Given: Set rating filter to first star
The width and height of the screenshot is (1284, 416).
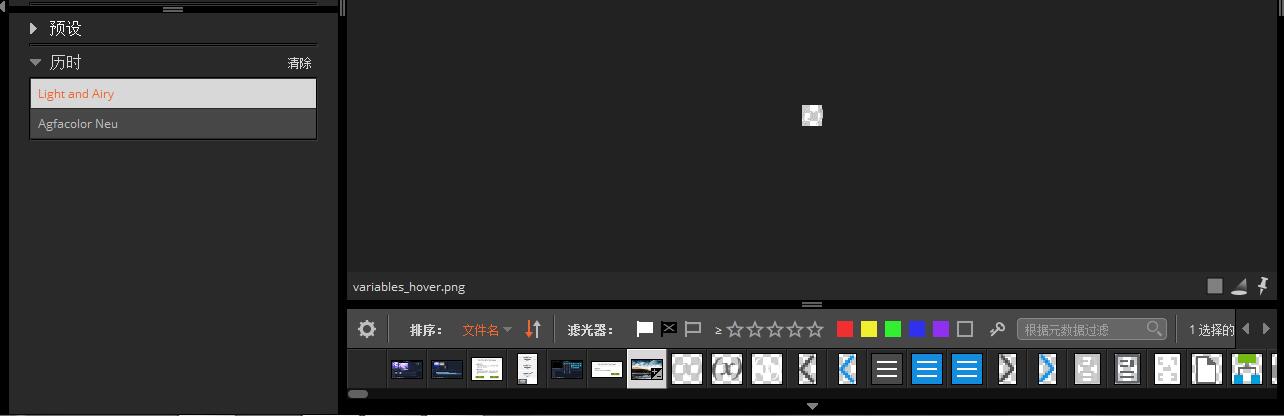Looking at the screenshot, I should 736,329.
